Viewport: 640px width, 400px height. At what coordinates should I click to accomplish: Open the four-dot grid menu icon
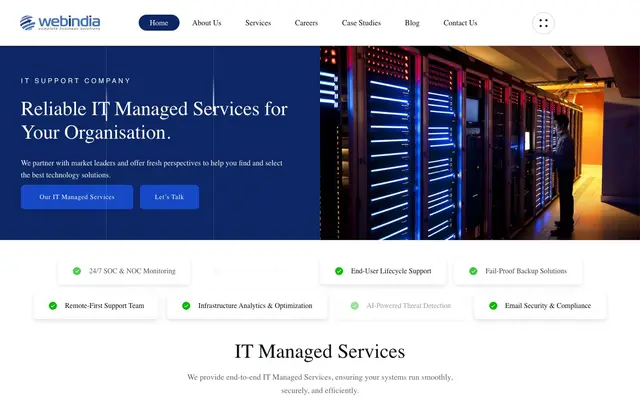point(543,23)
